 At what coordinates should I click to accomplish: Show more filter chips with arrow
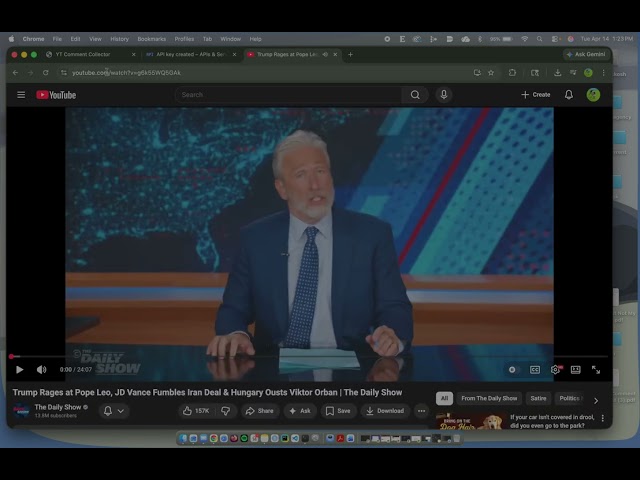click(x=596, y=400)
